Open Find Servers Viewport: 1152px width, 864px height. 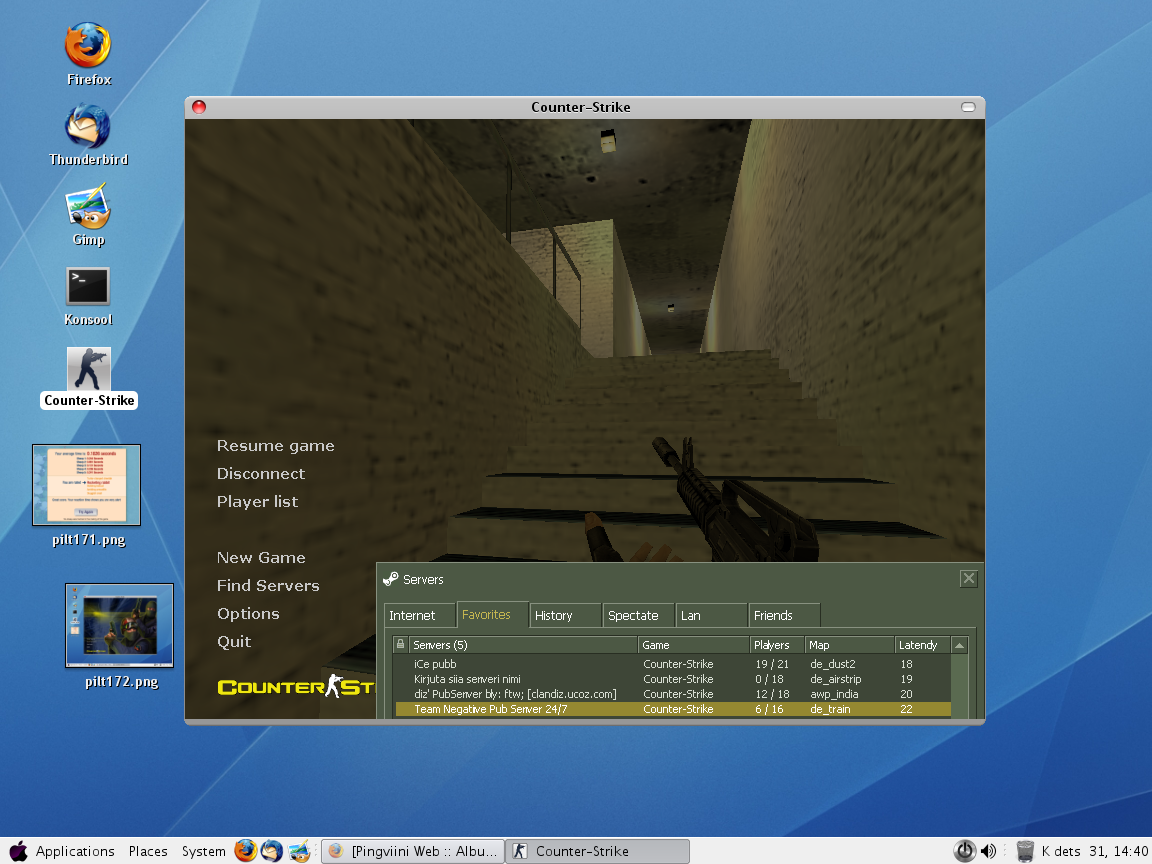(268, 586)
